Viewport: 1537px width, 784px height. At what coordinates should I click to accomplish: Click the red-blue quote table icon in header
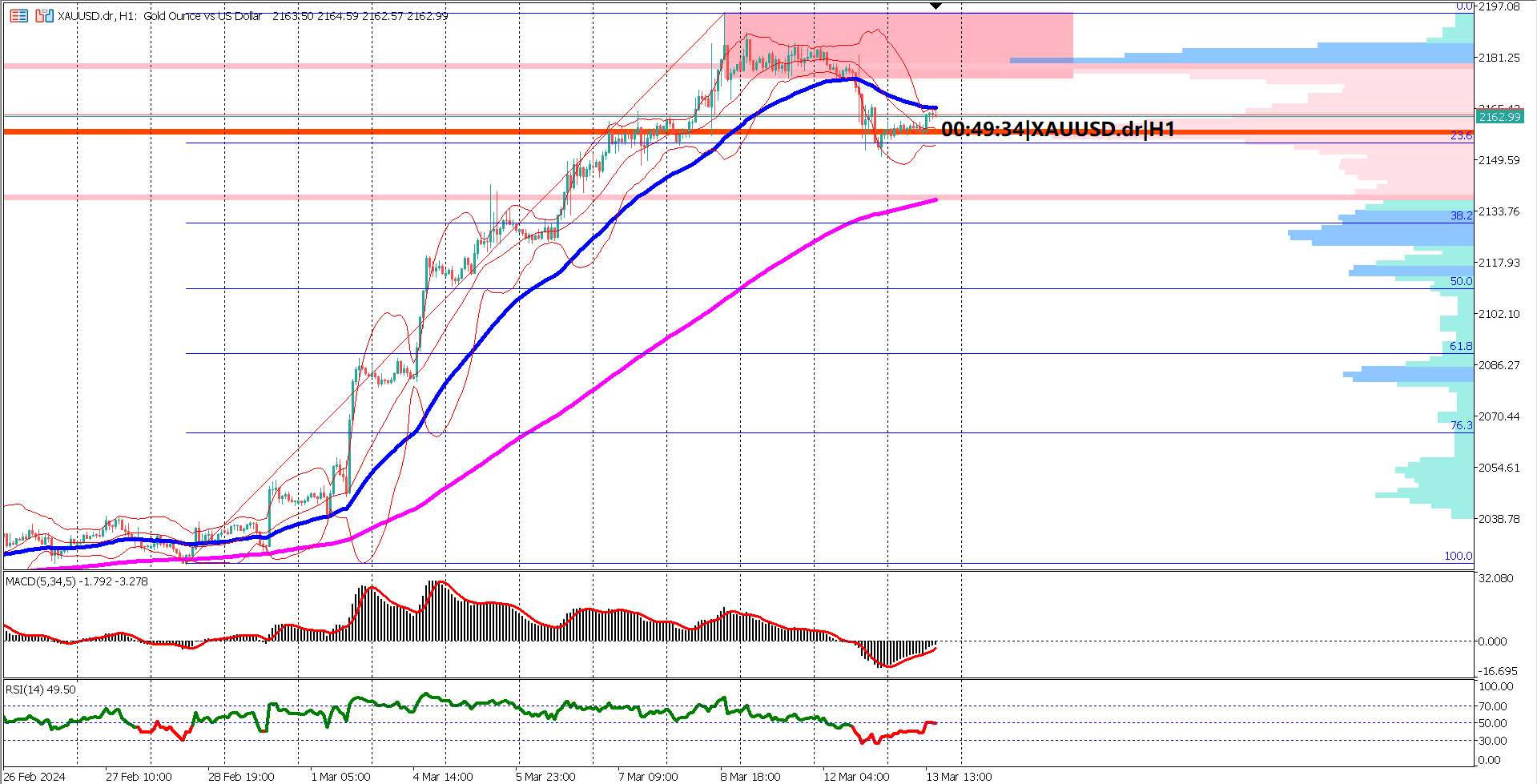[18, 15]
